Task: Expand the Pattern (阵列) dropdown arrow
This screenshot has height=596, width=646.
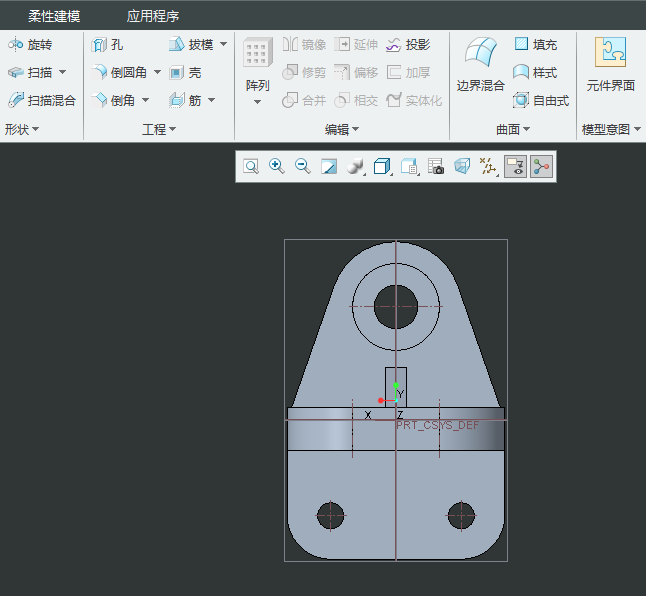Action: [x=257, y=102]
